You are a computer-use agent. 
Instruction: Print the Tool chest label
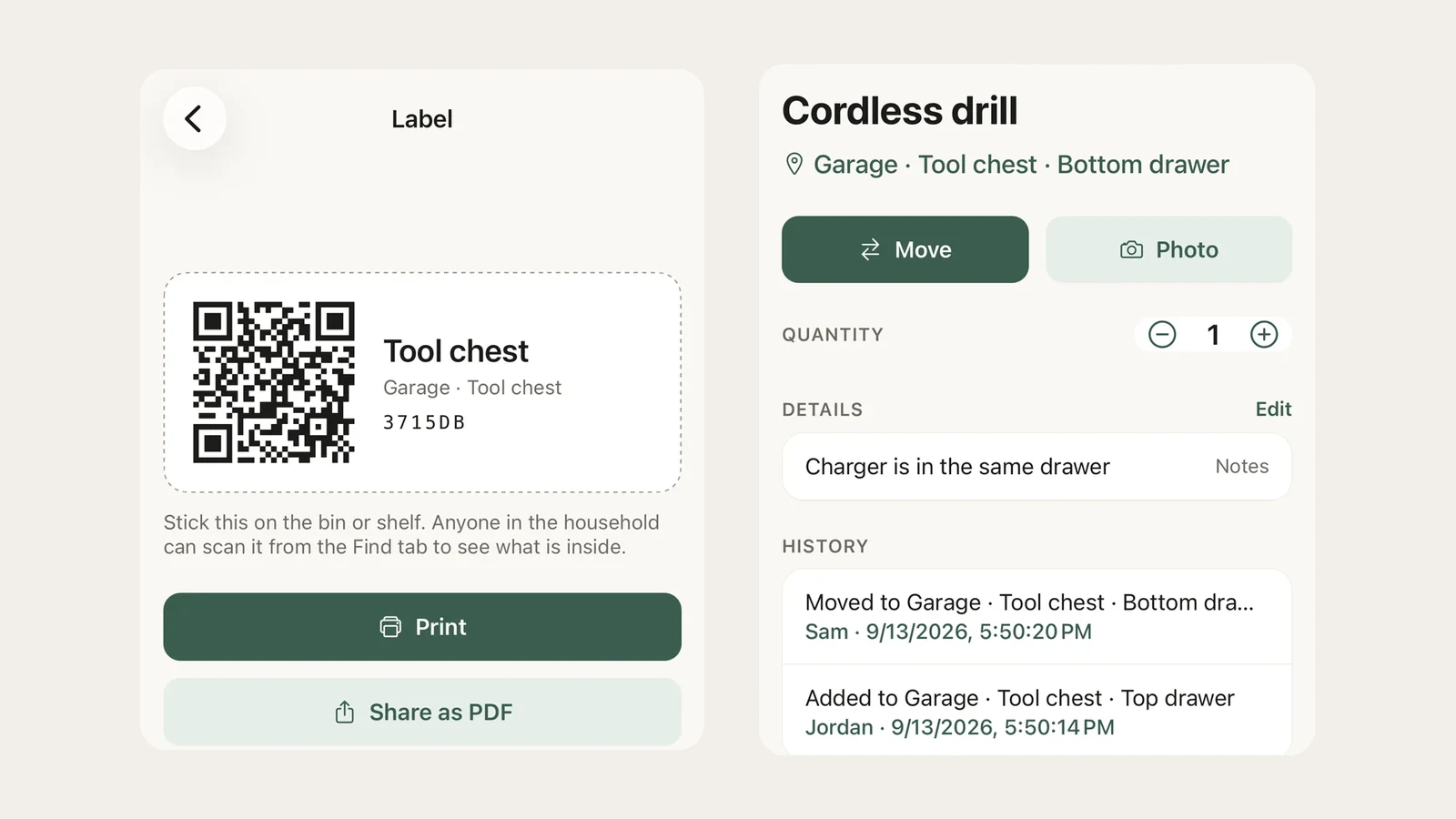tap(422, 627)
